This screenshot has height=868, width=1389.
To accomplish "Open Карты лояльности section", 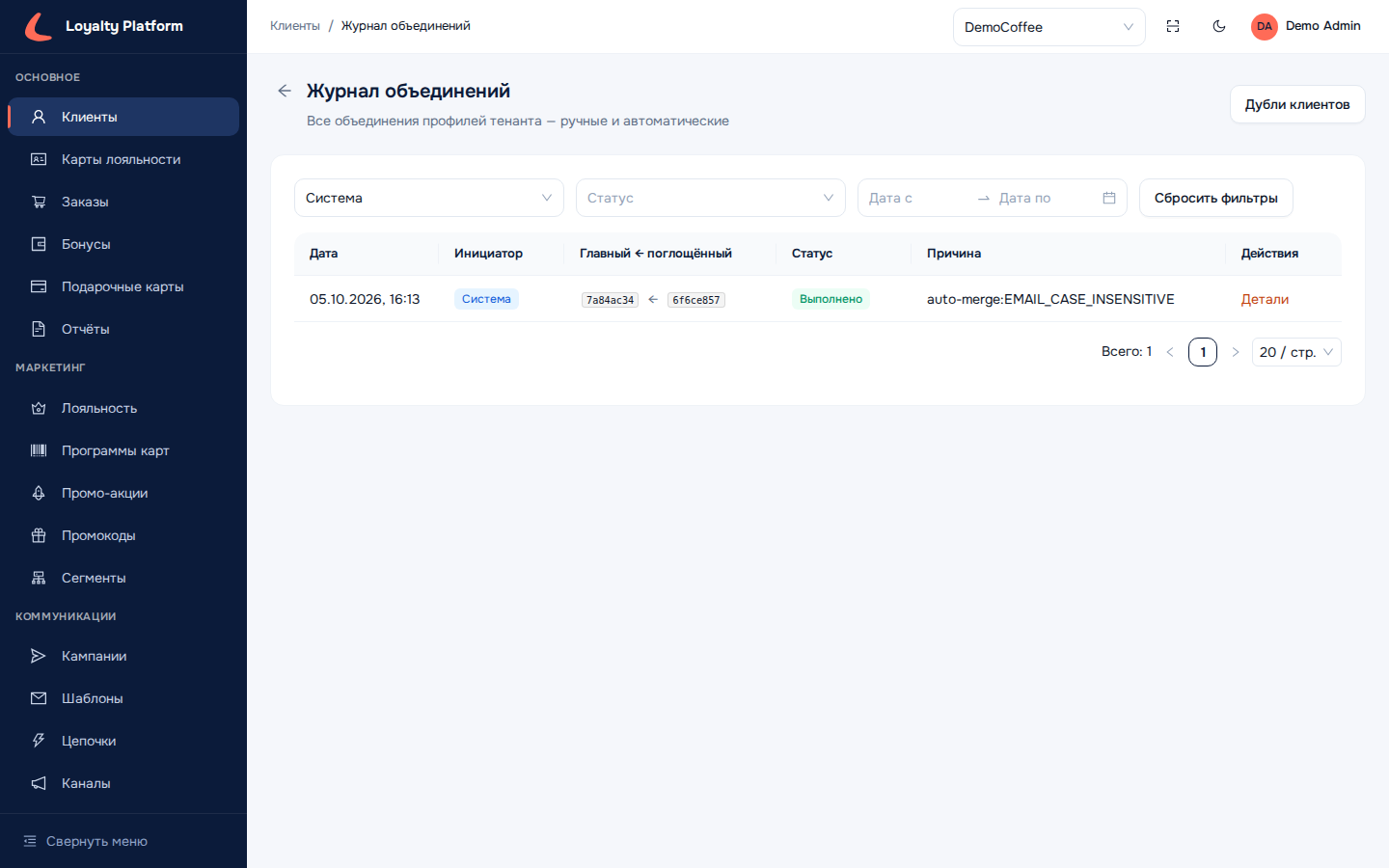I will (123, 159).
